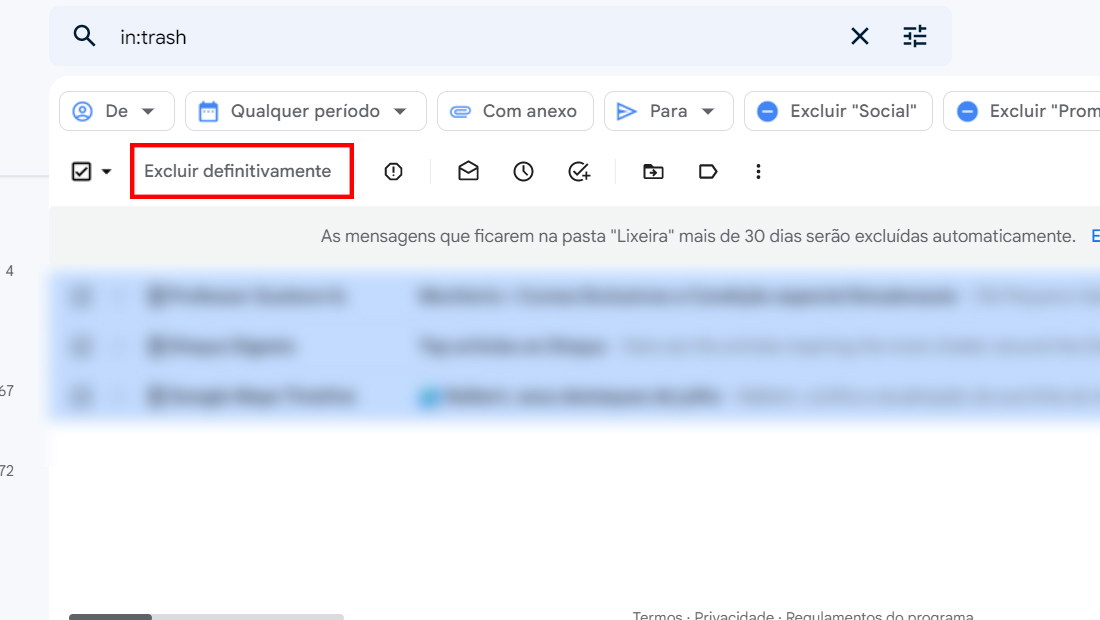Move selected messages with folder arrow icon
Image resolution: width=1100 pixels, height=620 pixels.
coord(653,171)
